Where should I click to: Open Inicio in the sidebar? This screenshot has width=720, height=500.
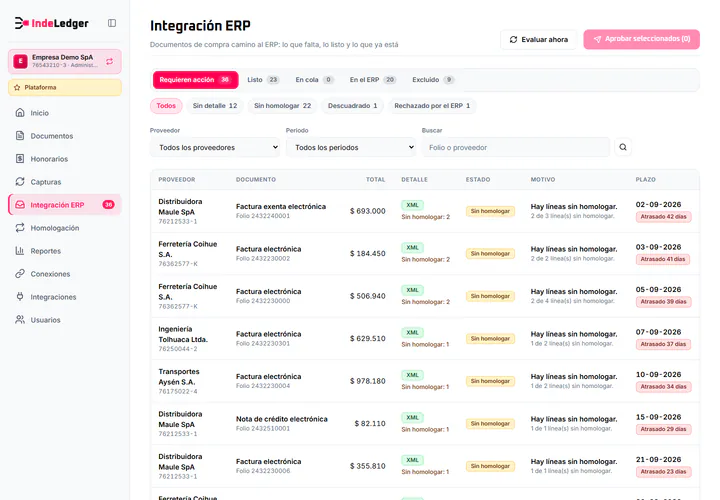point(65,112)
